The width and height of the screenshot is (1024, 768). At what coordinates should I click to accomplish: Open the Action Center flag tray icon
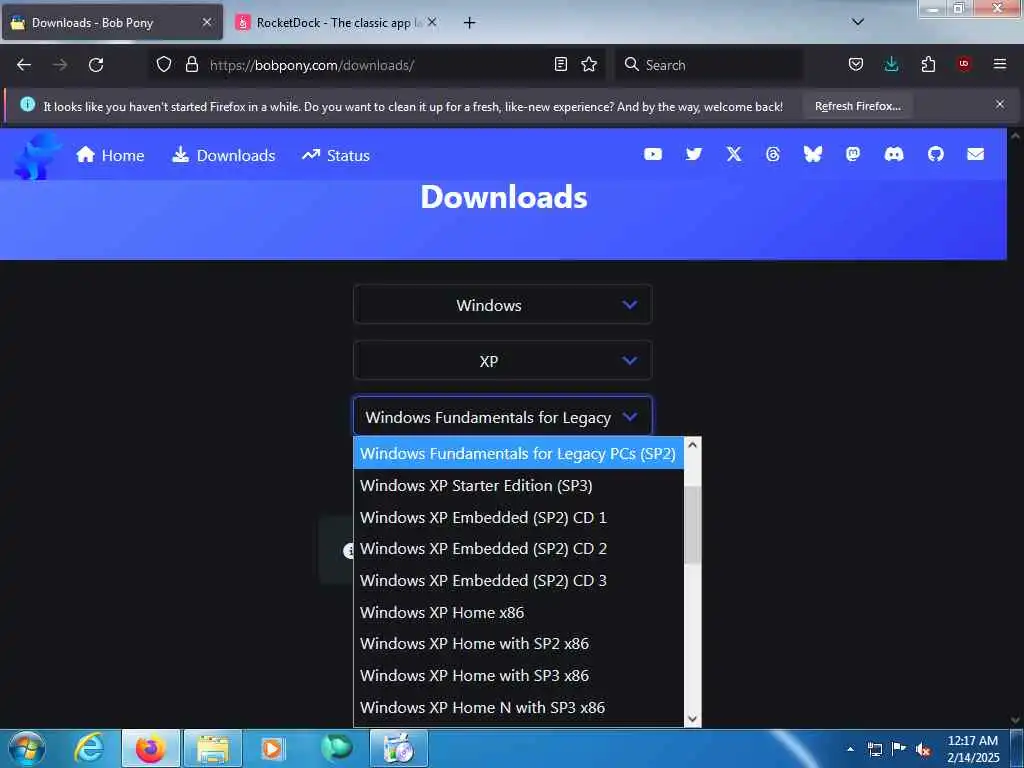[899, 749]
